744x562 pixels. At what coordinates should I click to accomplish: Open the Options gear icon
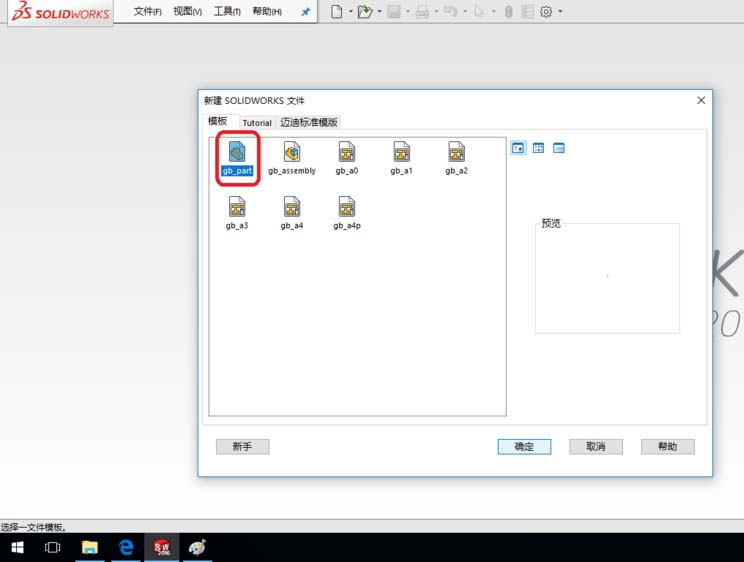coord(546,11)
